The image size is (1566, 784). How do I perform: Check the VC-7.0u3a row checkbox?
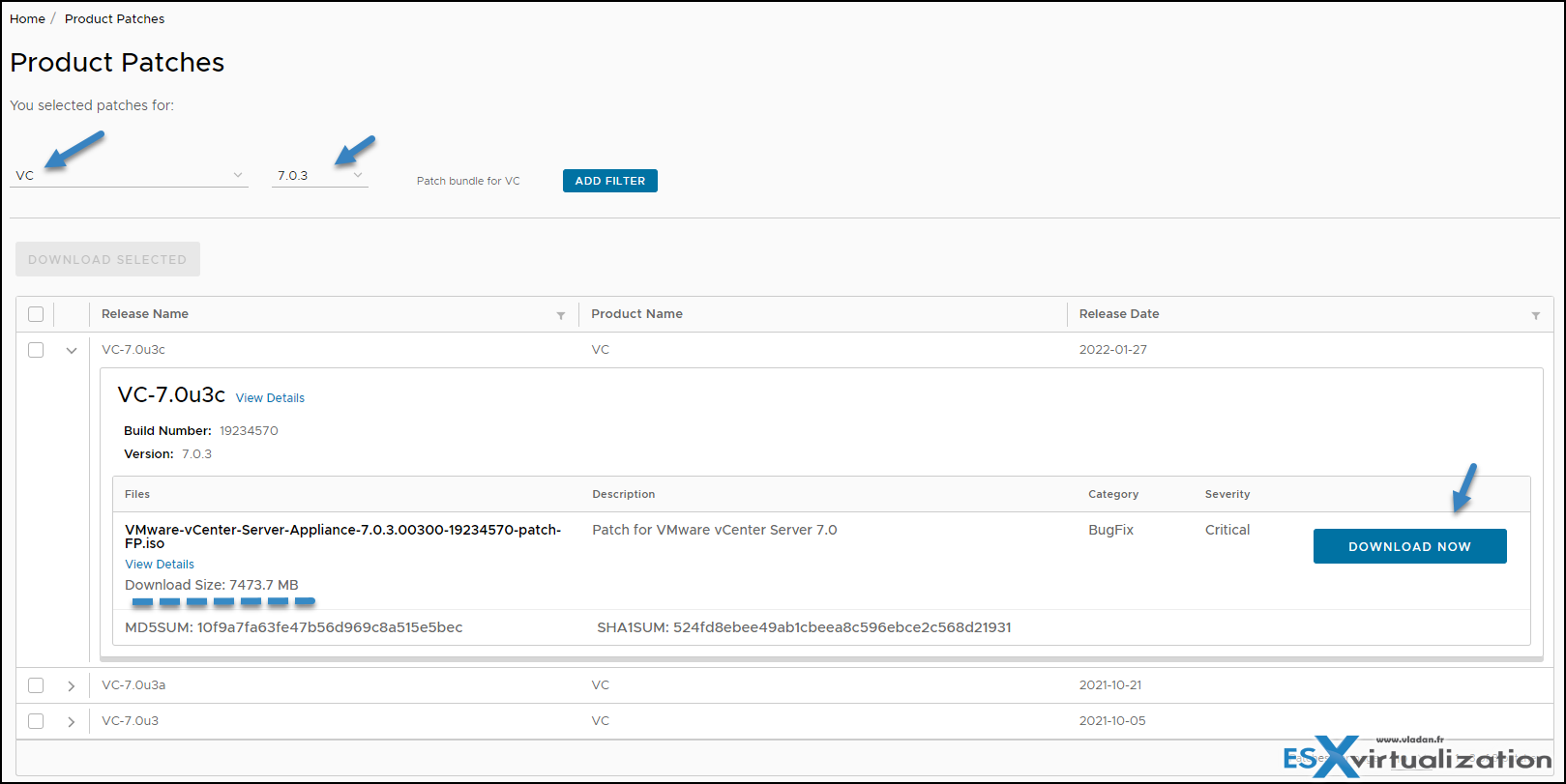(36, 685)
